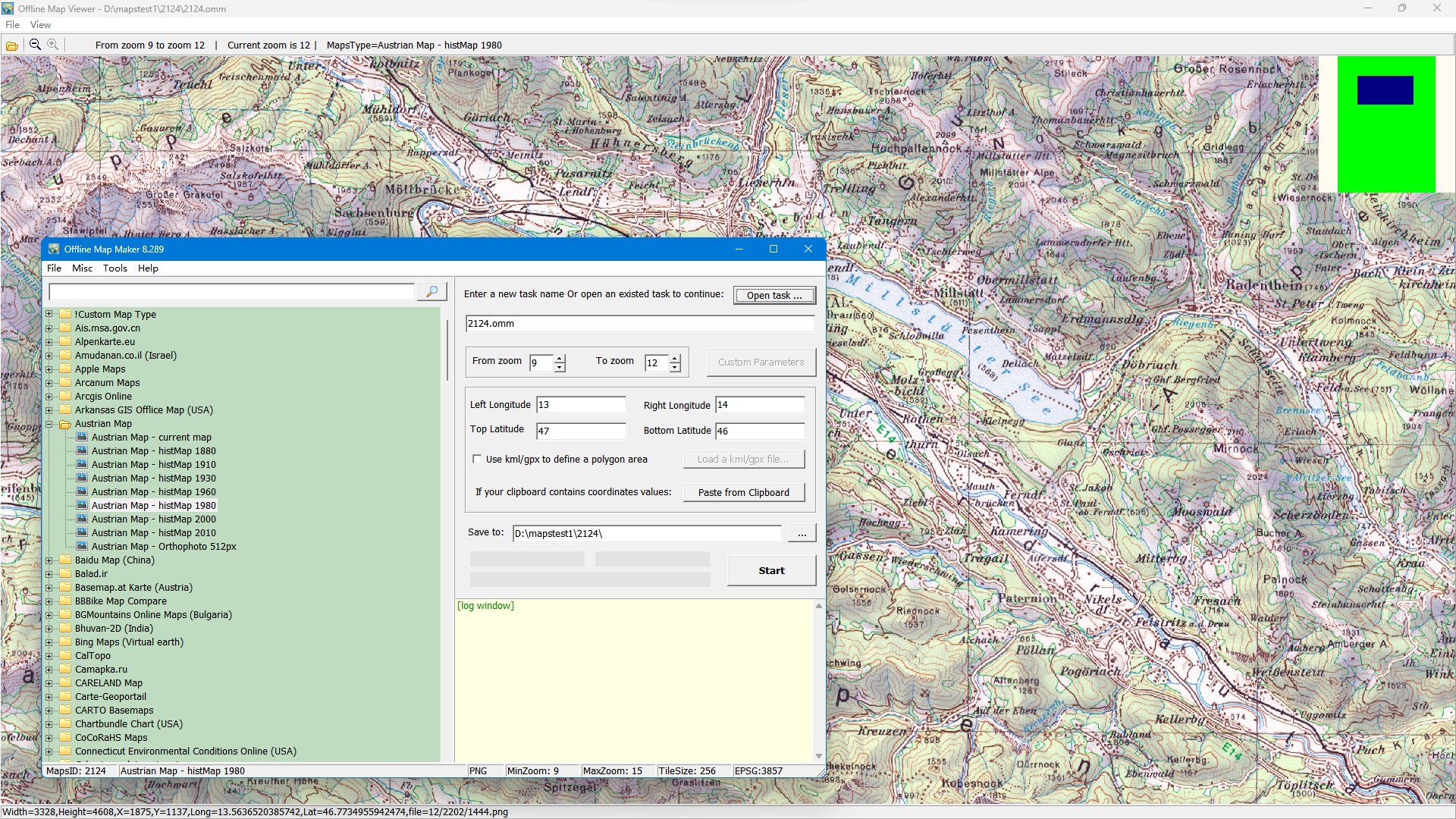The width and height of the screenshot is (1456, 819).
Task: Open File menu in Offline Map Viewer
Action: coord(12,25)
